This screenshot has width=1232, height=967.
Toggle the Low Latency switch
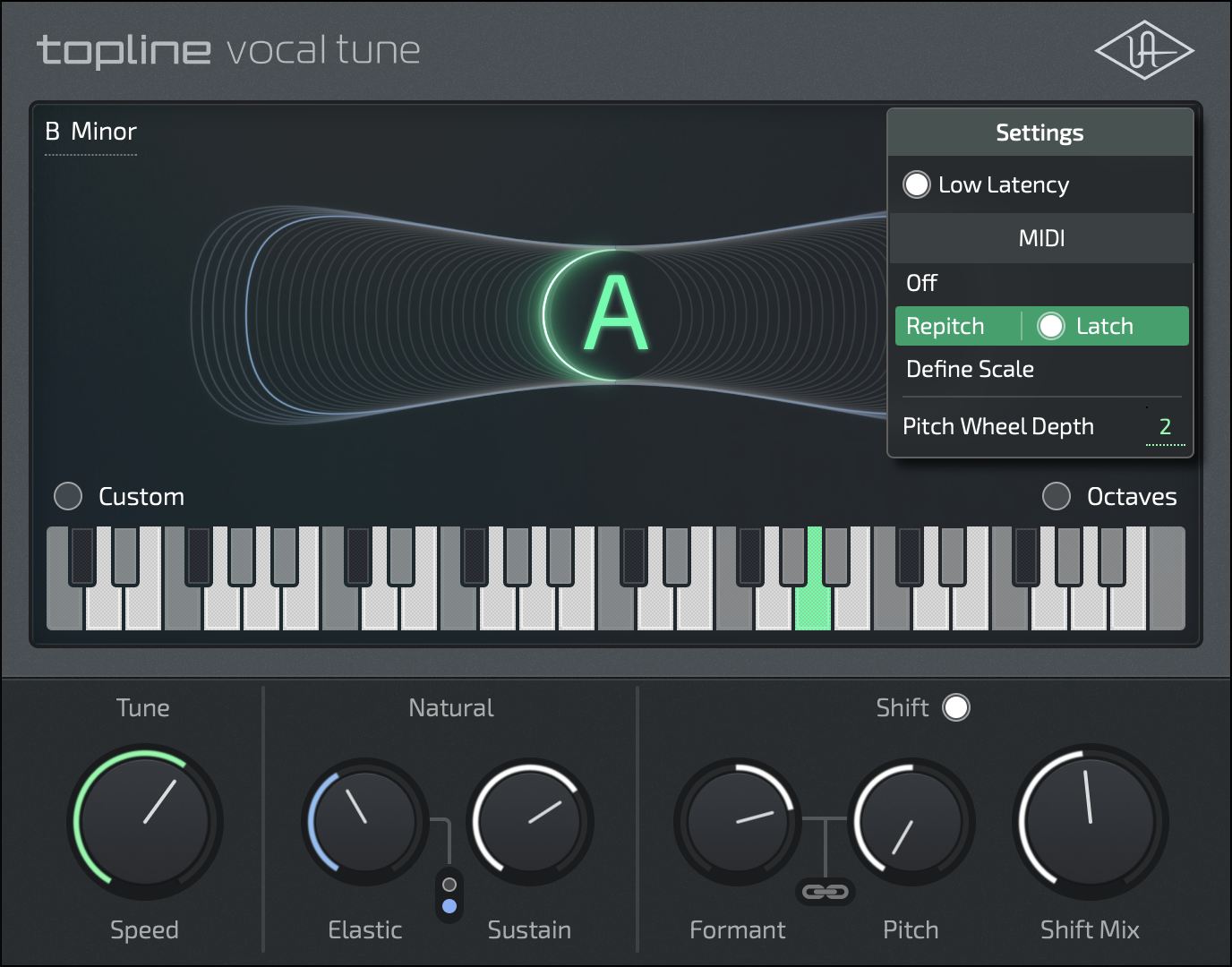coord(916,184)
